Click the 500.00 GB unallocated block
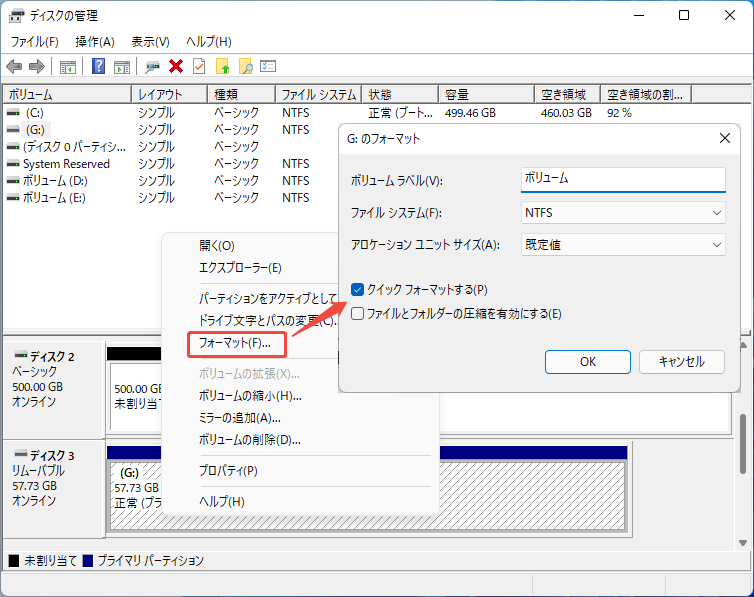This screenshot has height=597, width=754. point(136,397)
